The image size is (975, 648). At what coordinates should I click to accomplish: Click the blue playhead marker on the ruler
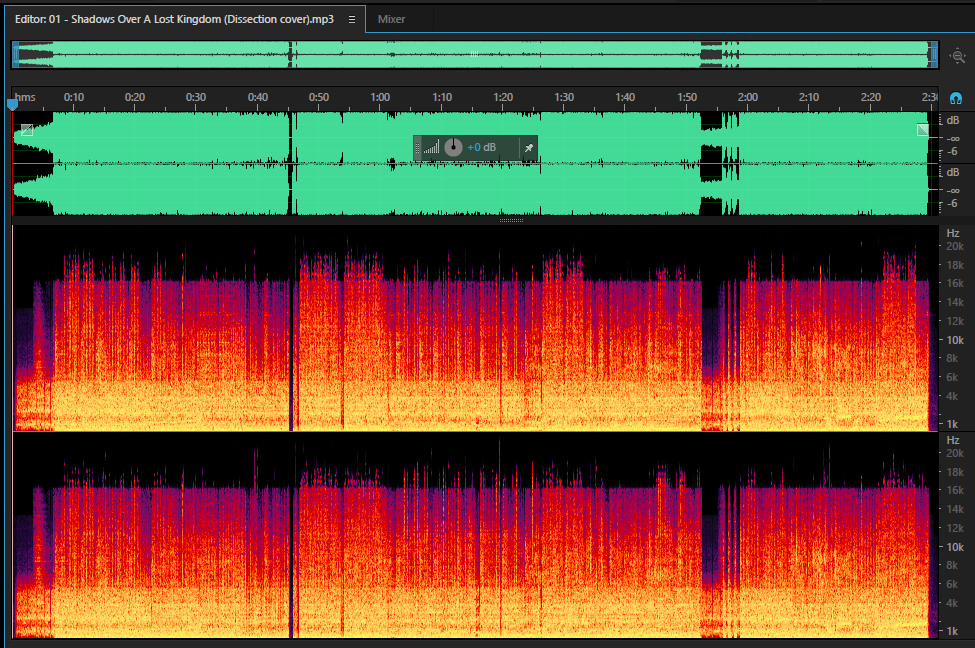[x=12, y=104]
